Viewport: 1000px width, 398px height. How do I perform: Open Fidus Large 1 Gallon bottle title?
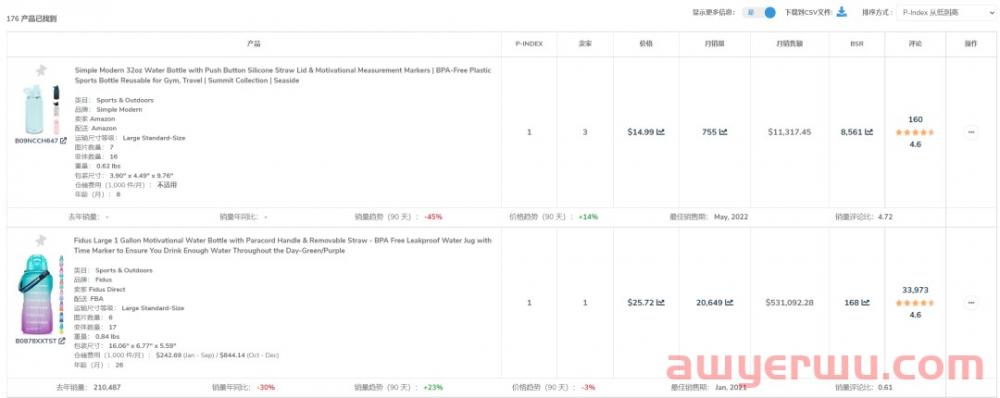pos(283,246)
